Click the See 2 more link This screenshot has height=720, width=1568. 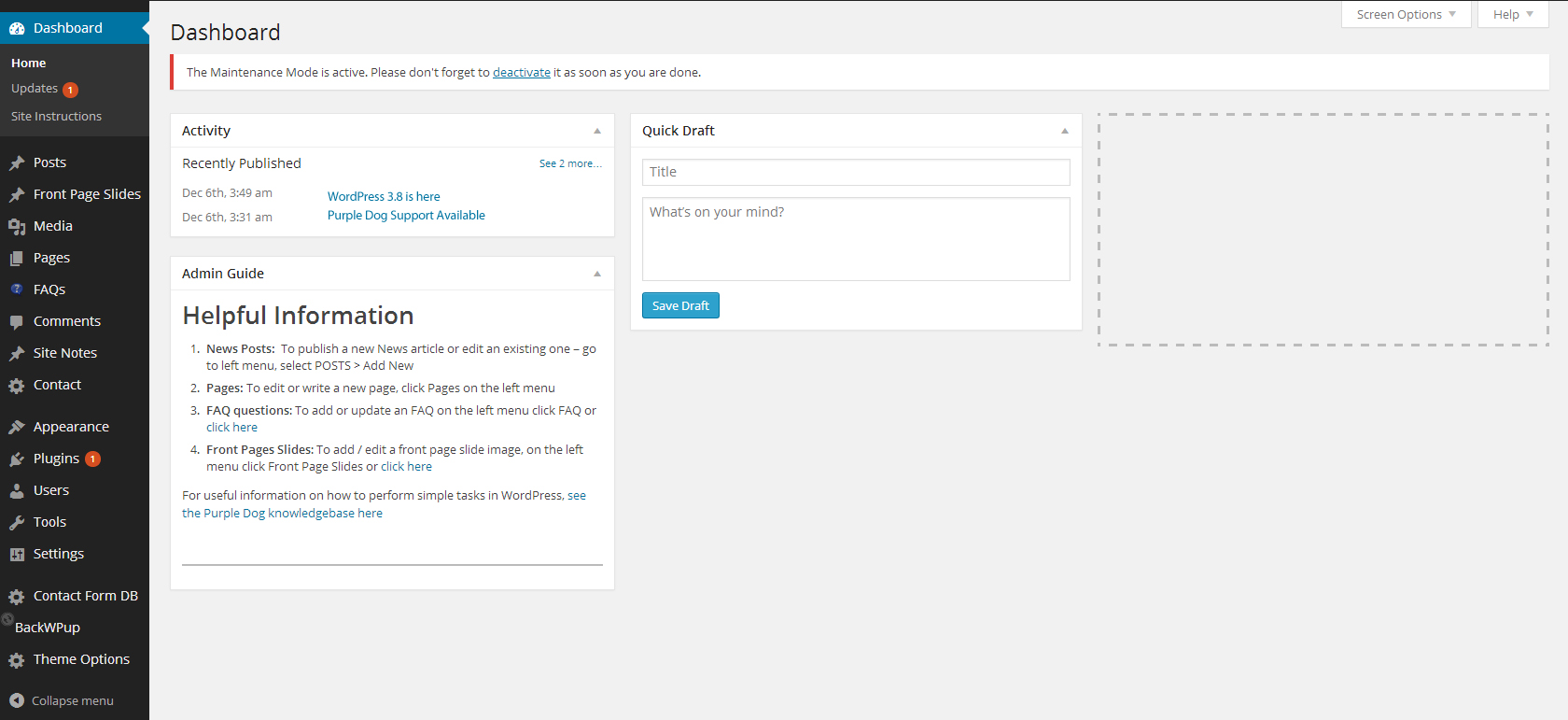click(570, 163)
